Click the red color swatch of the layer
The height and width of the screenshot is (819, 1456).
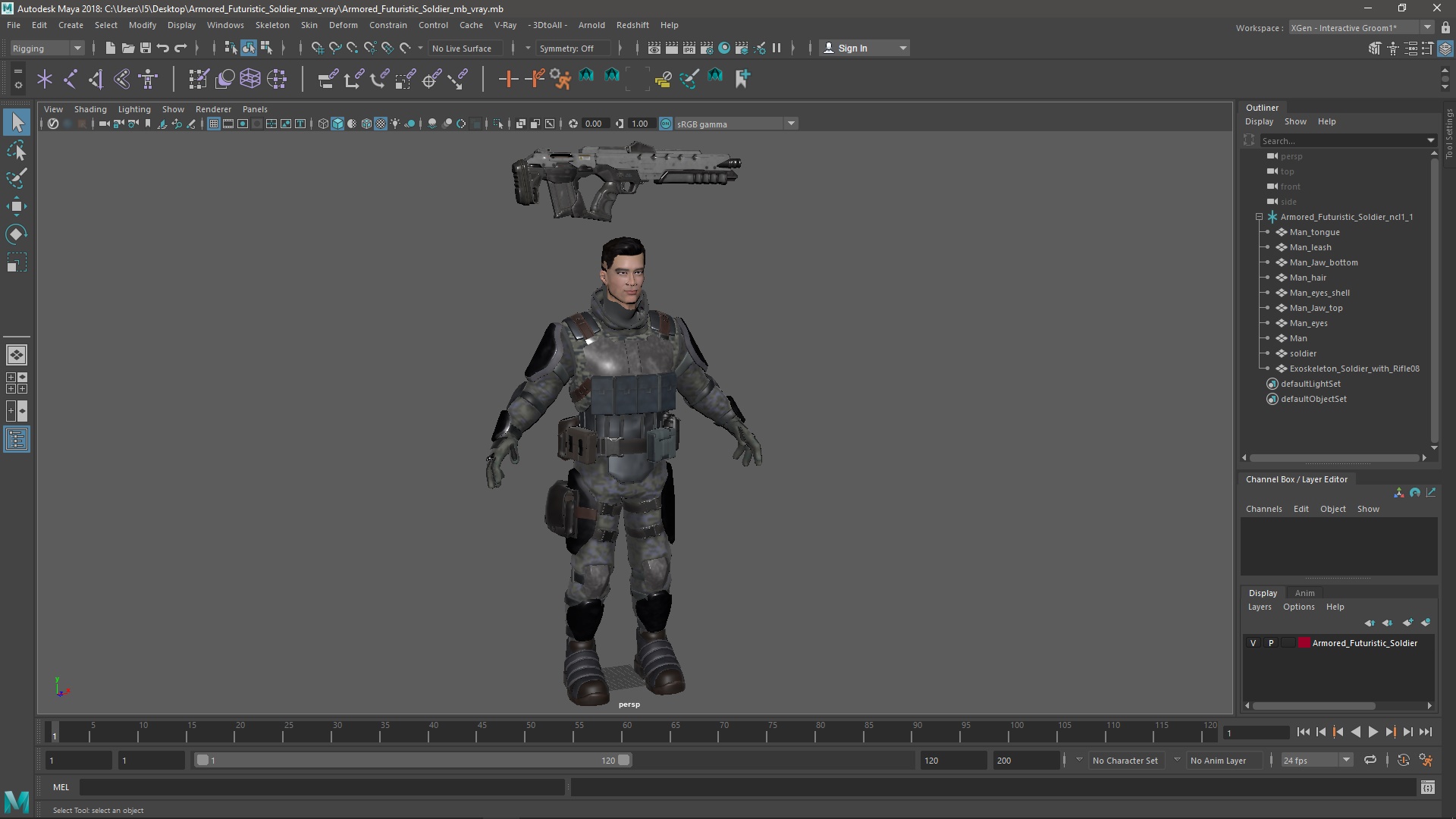pos(1304,643)
